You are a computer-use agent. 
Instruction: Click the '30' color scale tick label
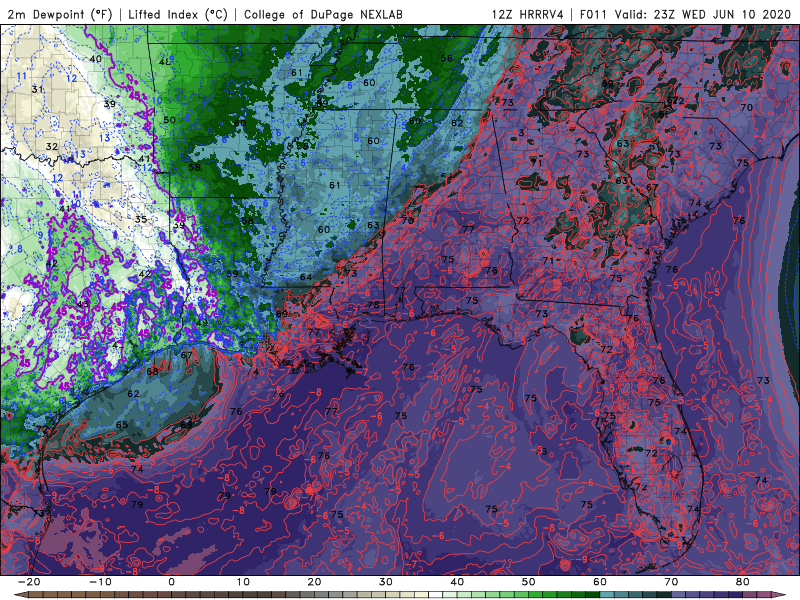pos(386,582)
